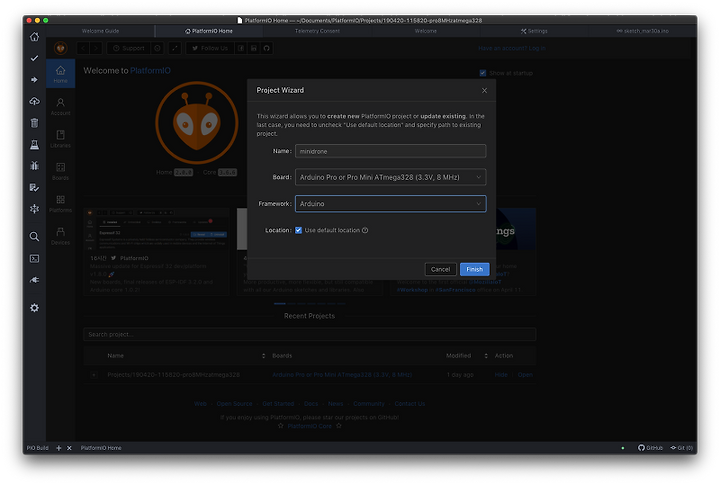The height and width of the screenshot is (485, 720).
Task: Go forward with the right chevron button
Action: coord(96,48)
